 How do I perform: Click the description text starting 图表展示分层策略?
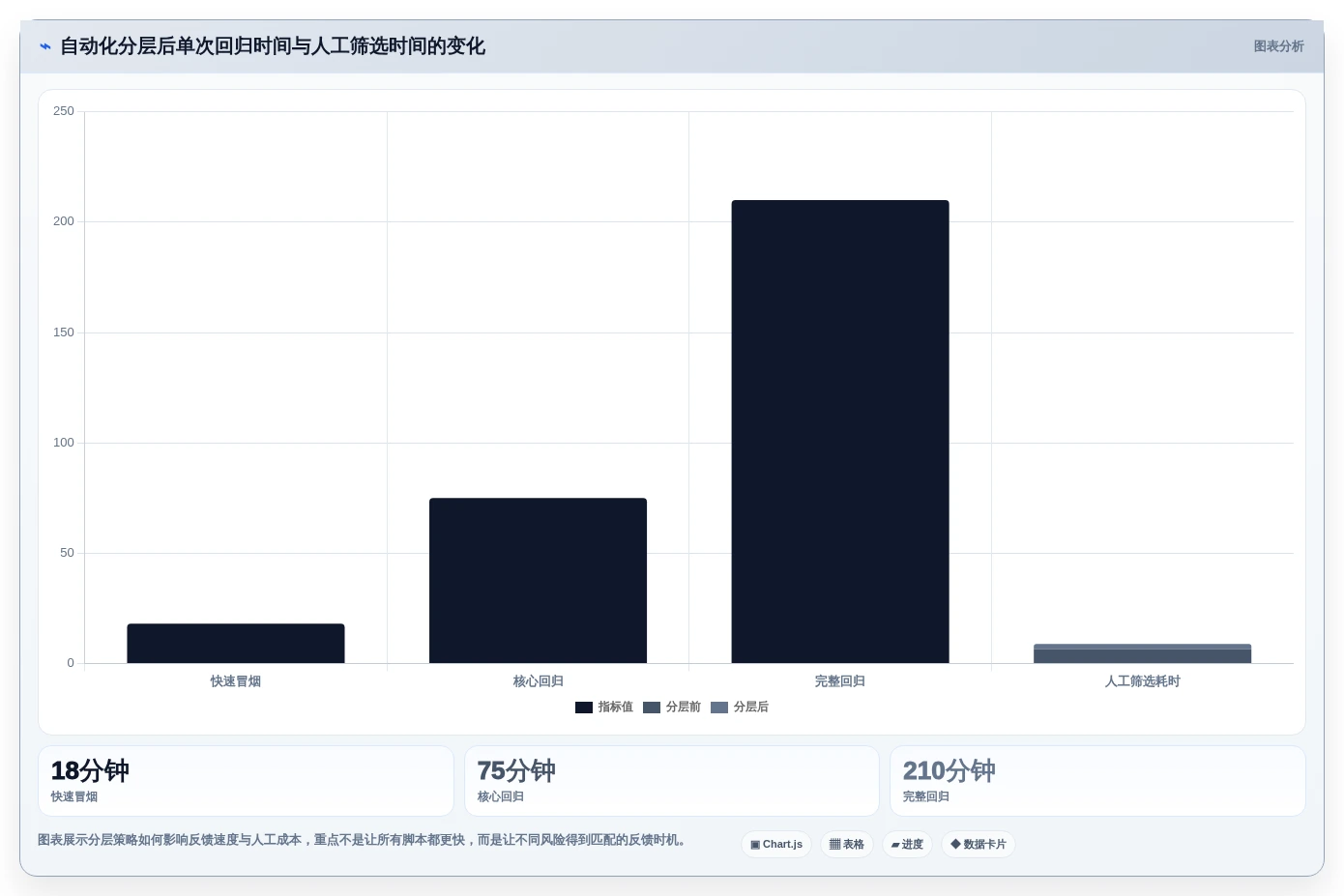tap(363, 840)
